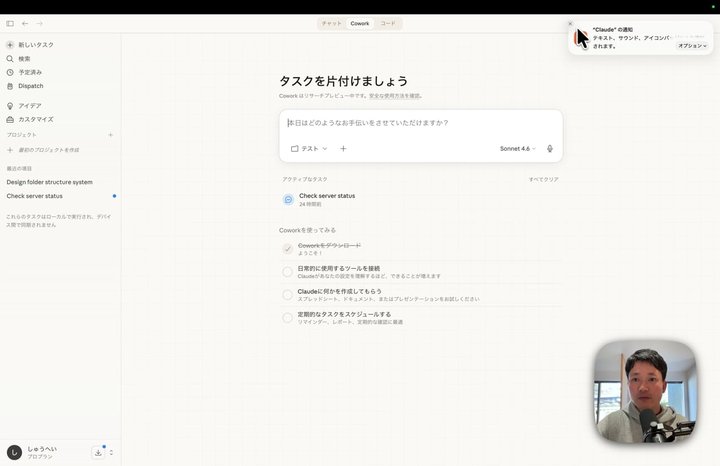
Task: Click the plus icon beside 新しいタスク
Action: tap(10, 45)
